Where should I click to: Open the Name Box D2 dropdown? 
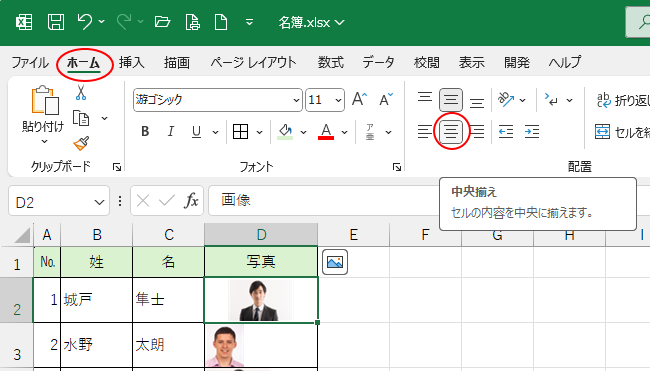click(x=99, y=202)
